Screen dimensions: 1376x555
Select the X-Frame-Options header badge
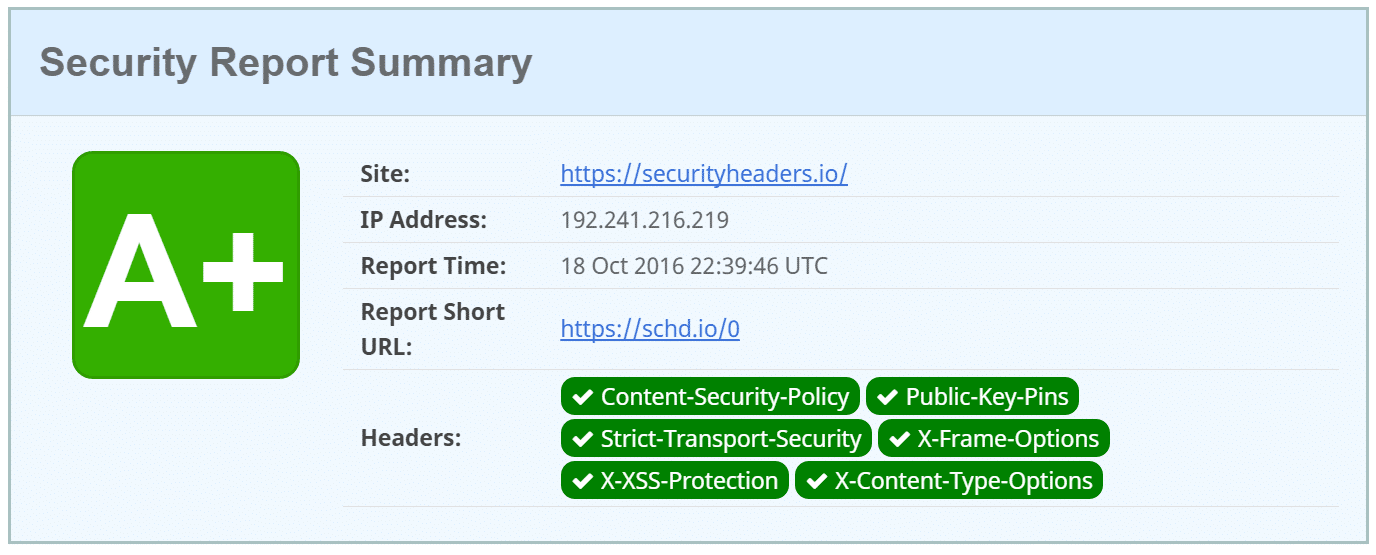pyautogui.click(x=994, y=439)
